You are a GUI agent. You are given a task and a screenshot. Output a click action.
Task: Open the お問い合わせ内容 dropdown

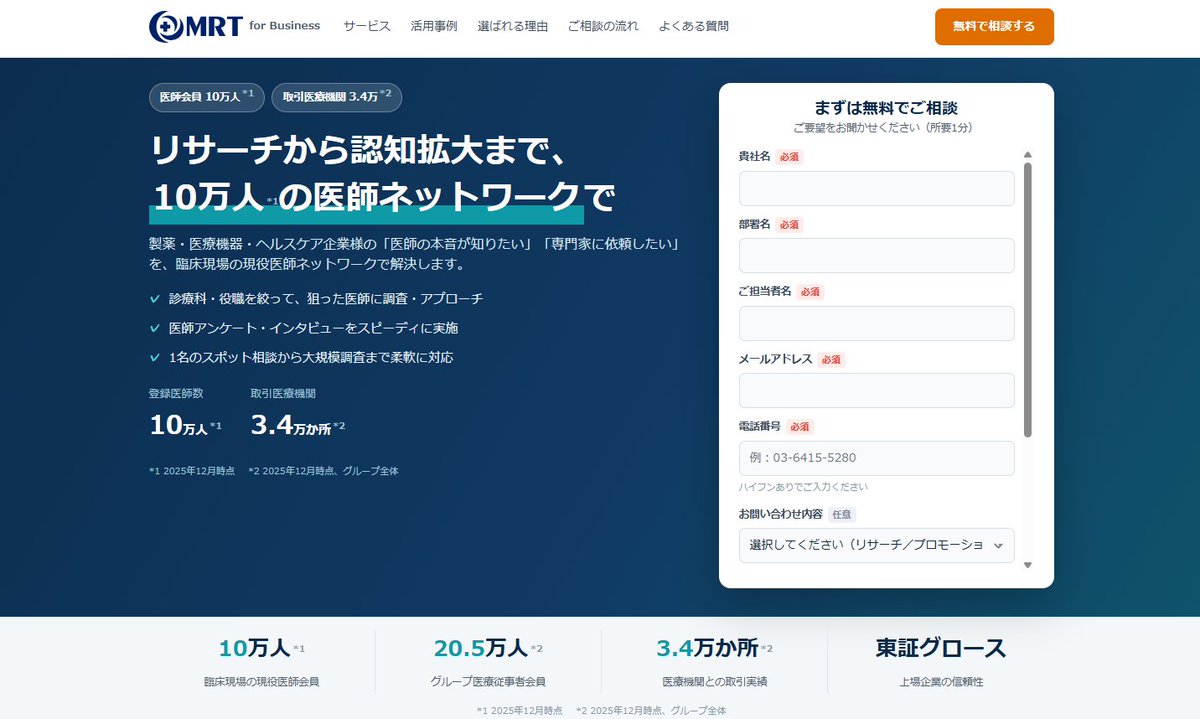[876, 545]
